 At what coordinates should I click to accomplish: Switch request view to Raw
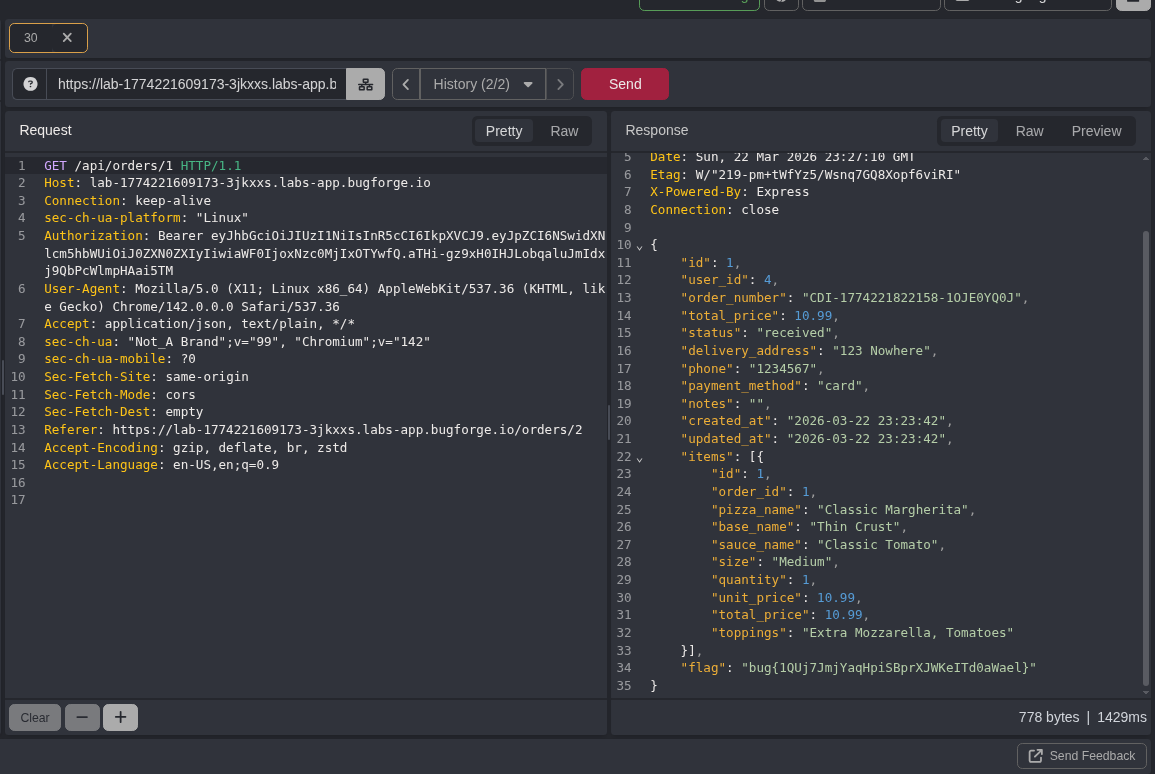point(564,131)
